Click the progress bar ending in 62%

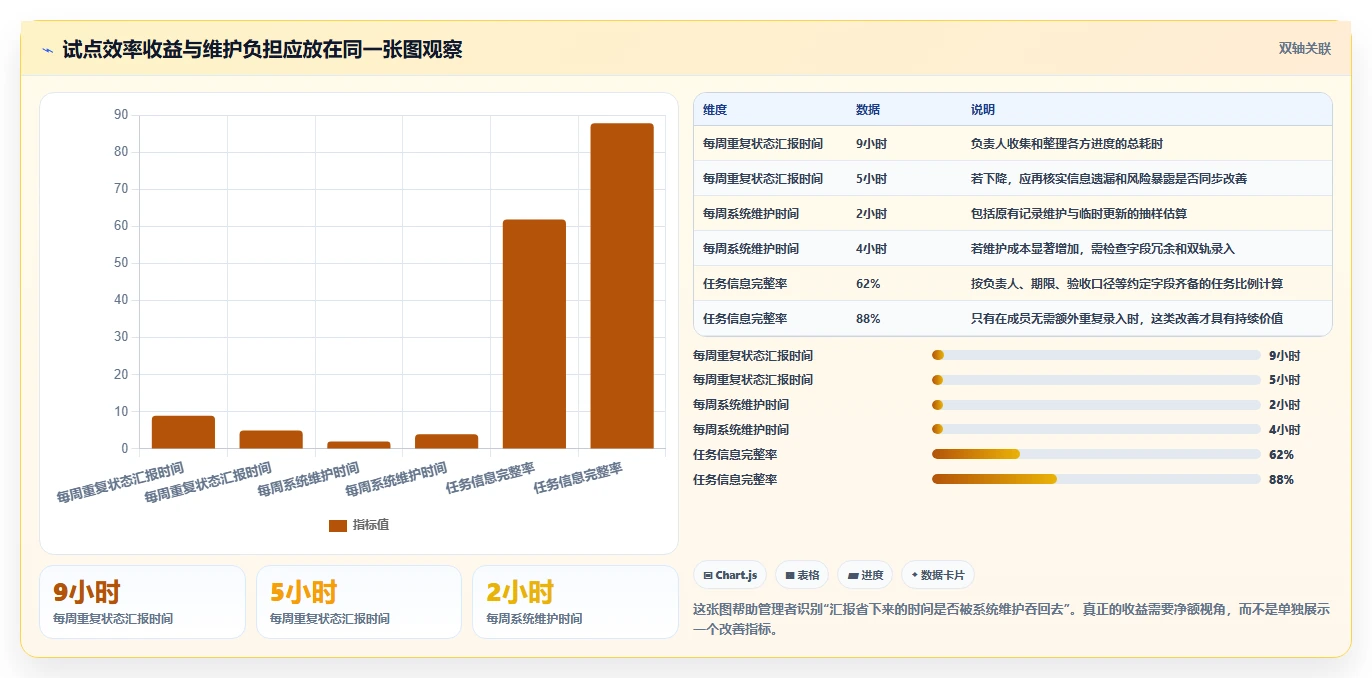point(1096,454)
